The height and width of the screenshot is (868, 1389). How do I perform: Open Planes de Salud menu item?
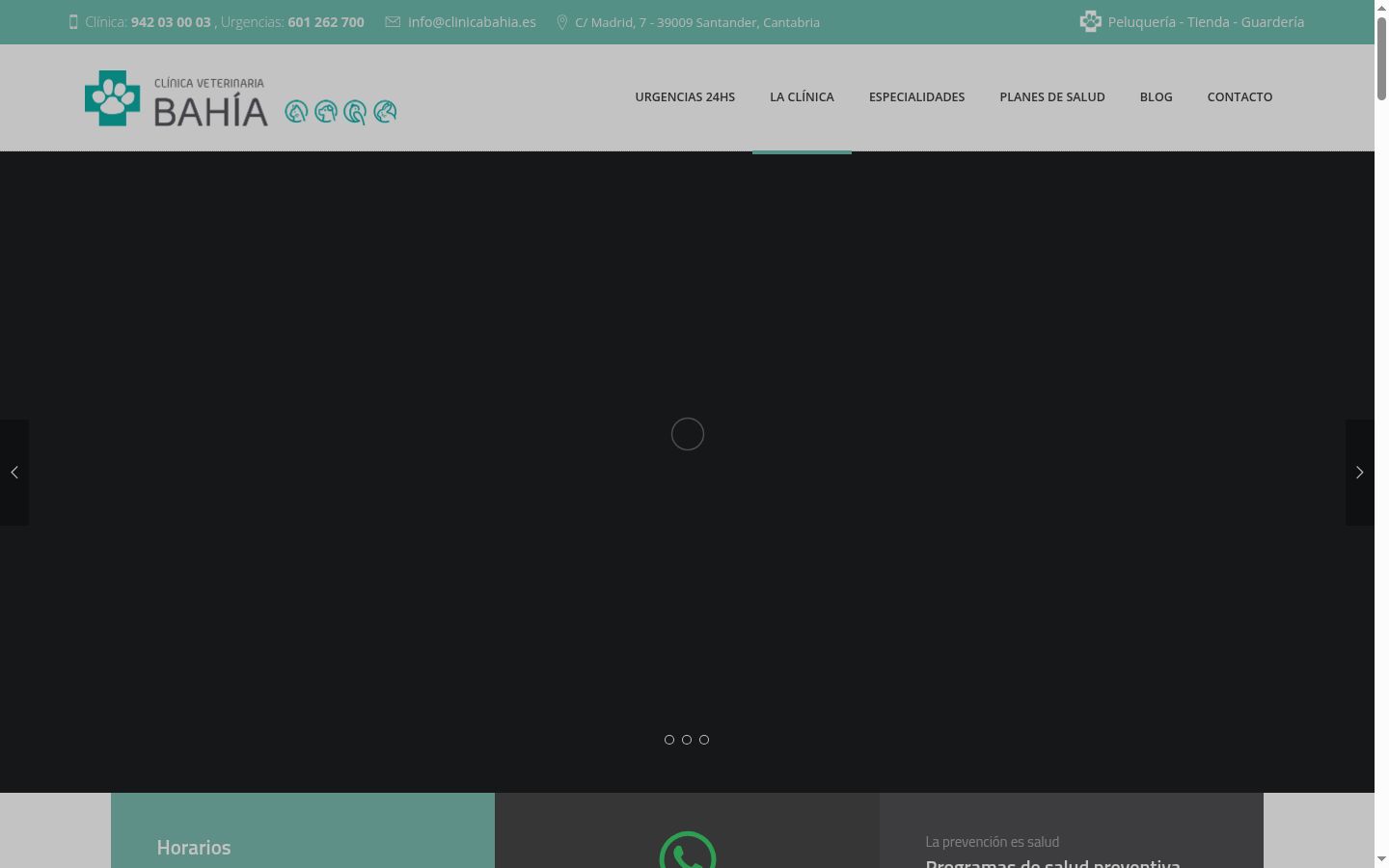click(x=1052, y=97)
